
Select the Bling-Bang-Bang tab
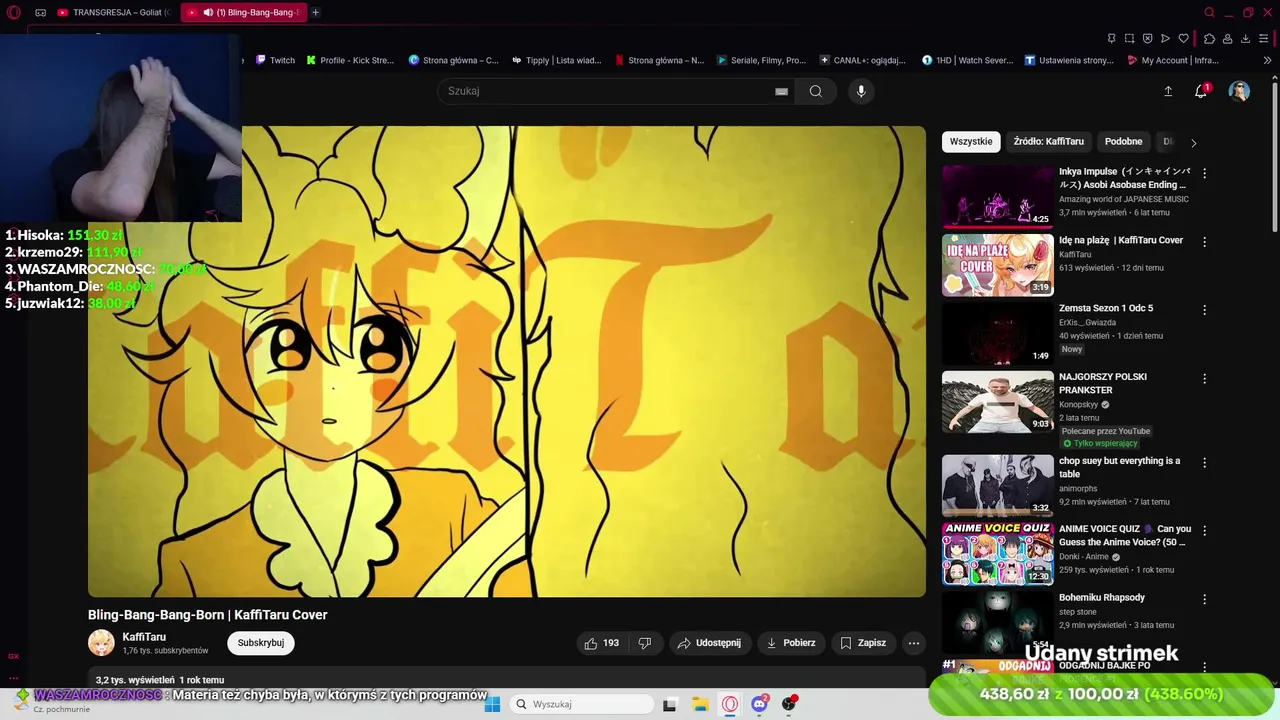(244, 12)
